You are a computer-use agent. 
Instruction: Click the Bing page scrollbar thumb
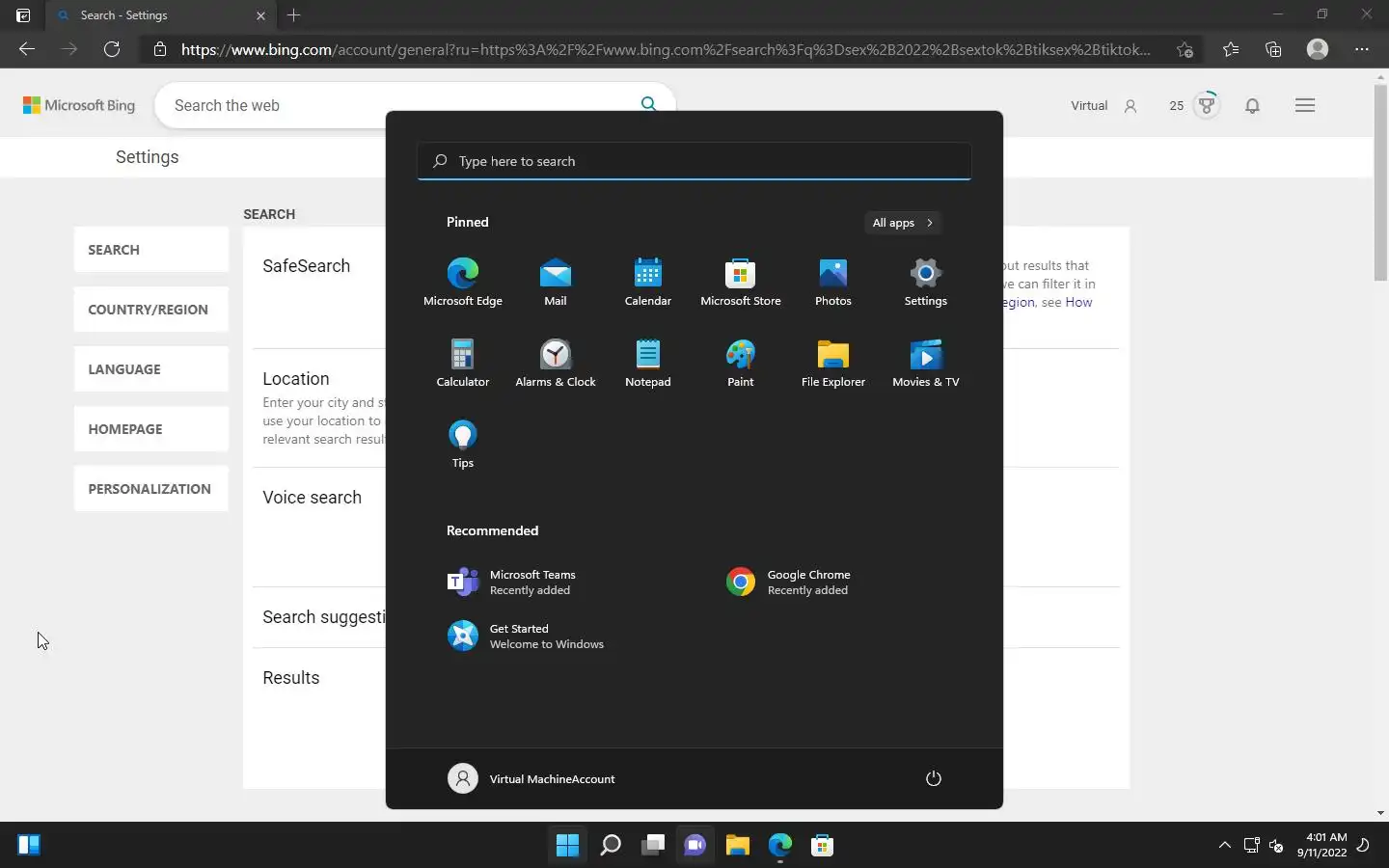click(1380, 183)
